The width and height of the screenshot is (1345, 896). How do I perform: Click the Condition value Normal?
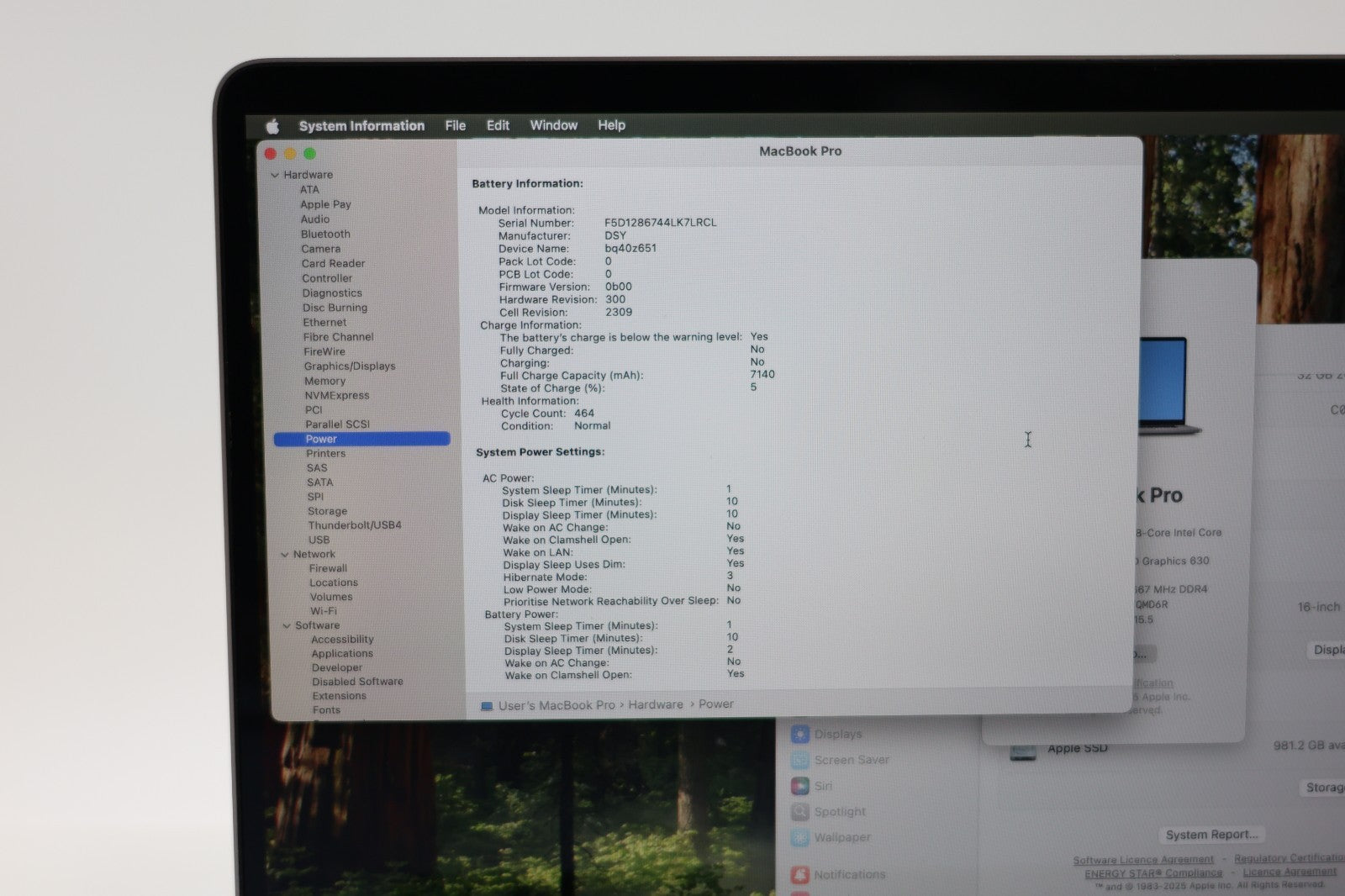tap(592, 426)
